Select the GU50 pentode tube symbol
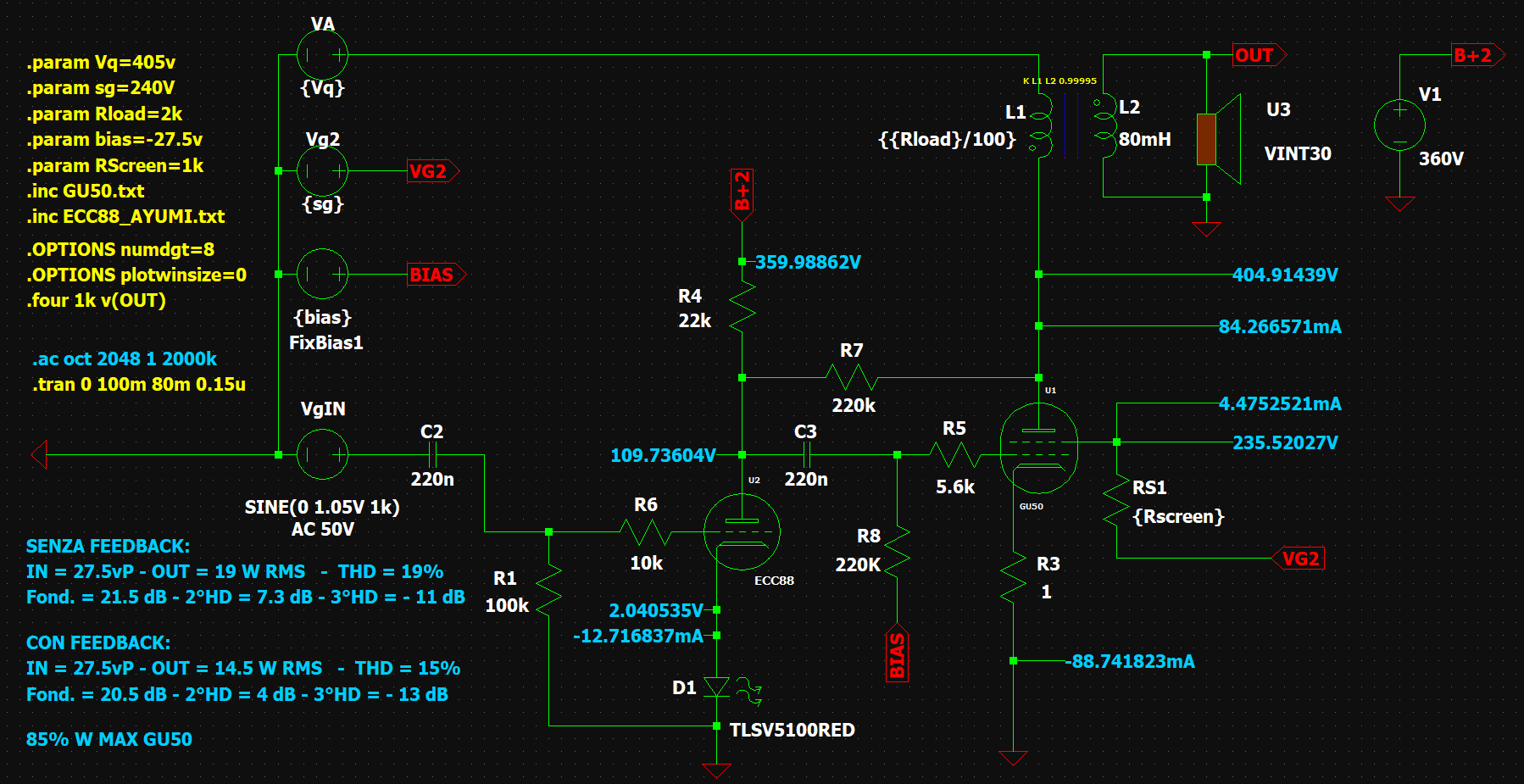Viewport: 1524px width, 784px height. click(1038, 448)
